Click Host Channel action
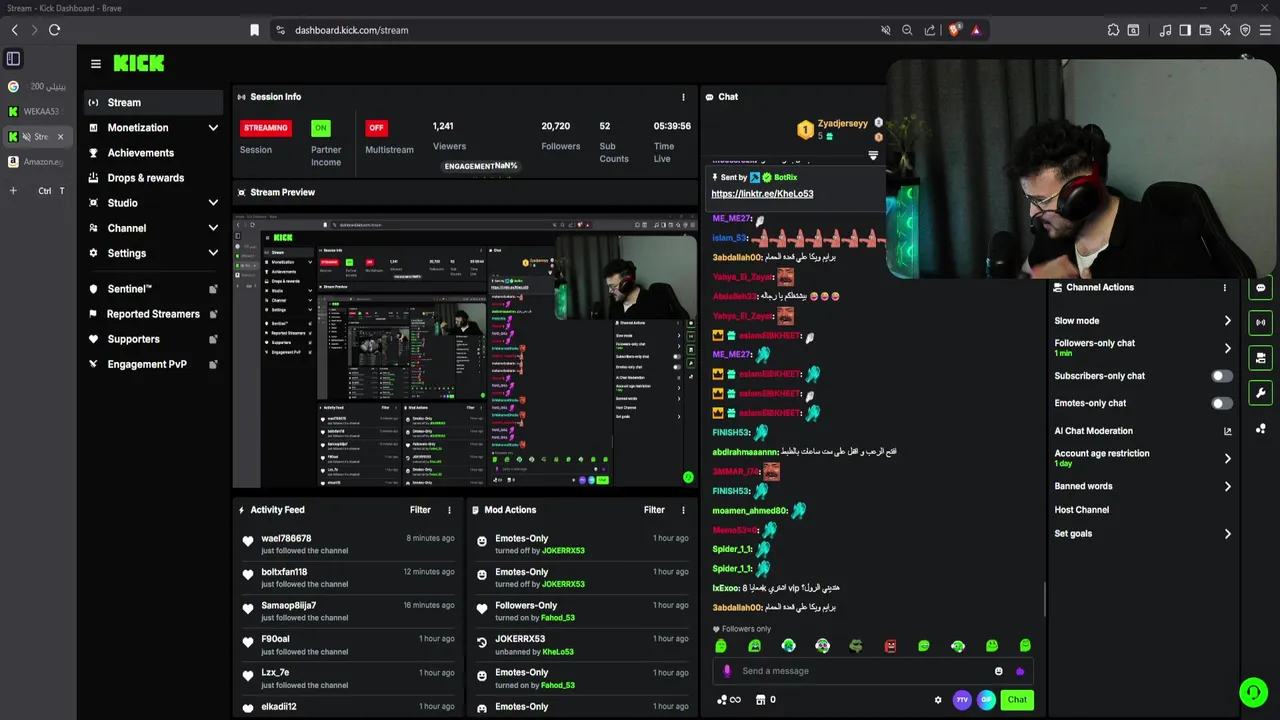1280x720 pixels. pos(1082,510)
